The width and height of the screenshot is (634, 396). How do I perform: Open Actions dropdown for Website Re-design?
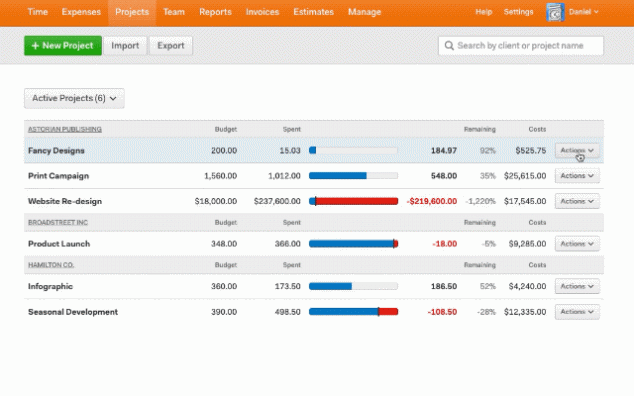coord(577,201)
